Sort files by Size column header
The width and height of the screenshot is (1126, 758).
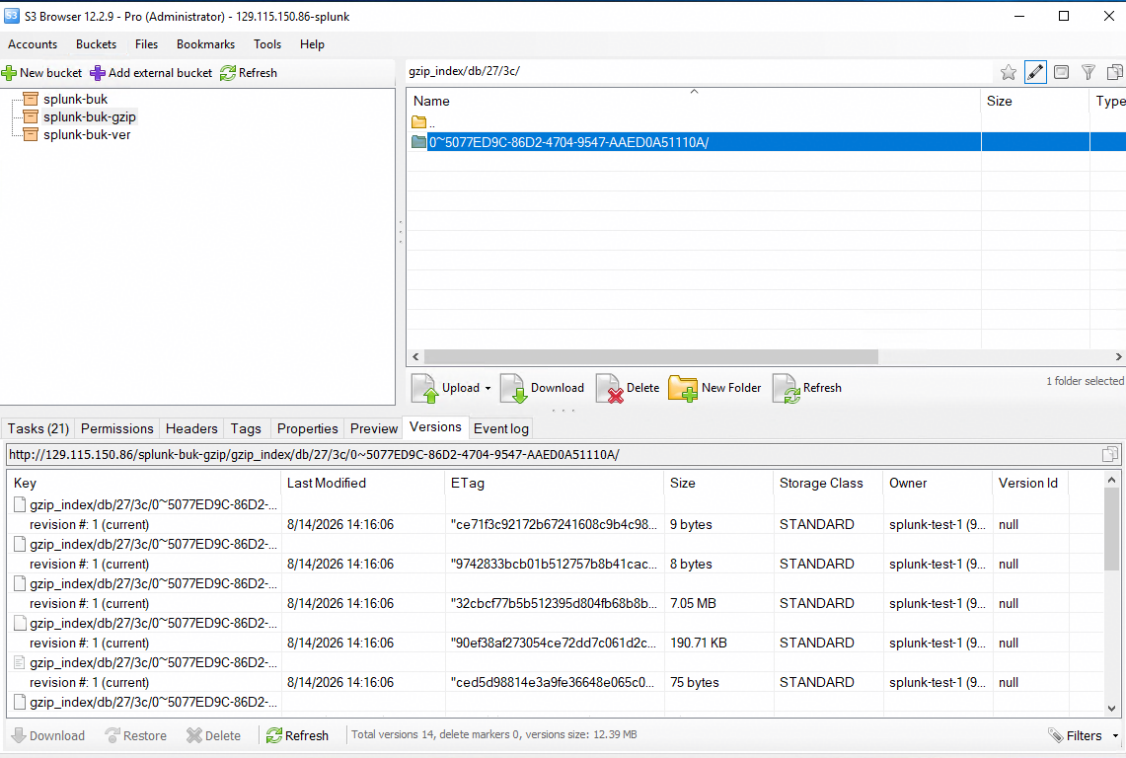[x=1035, y=101]
